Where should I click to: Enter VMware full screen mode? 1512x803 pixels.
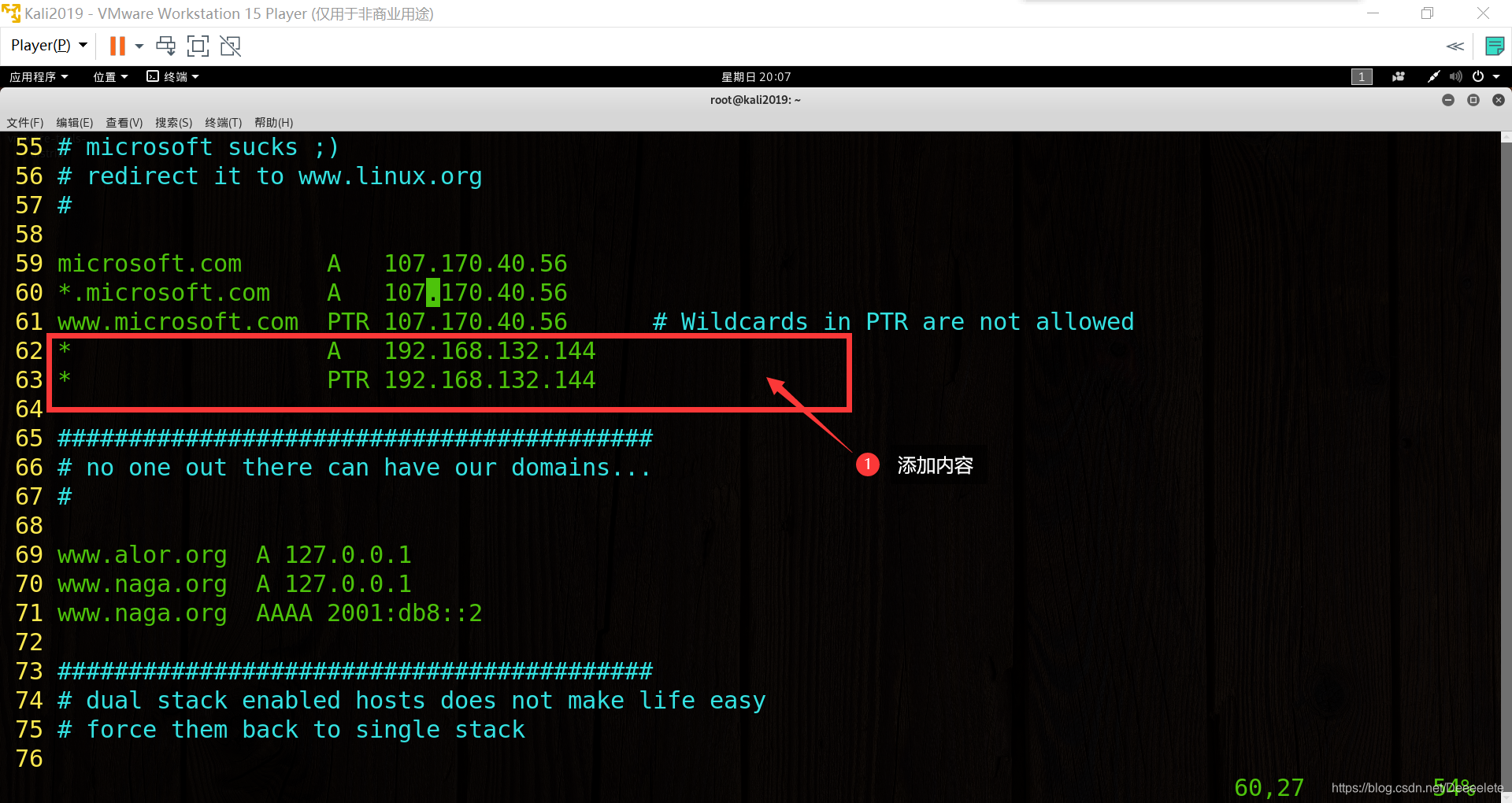coord(198,46)
